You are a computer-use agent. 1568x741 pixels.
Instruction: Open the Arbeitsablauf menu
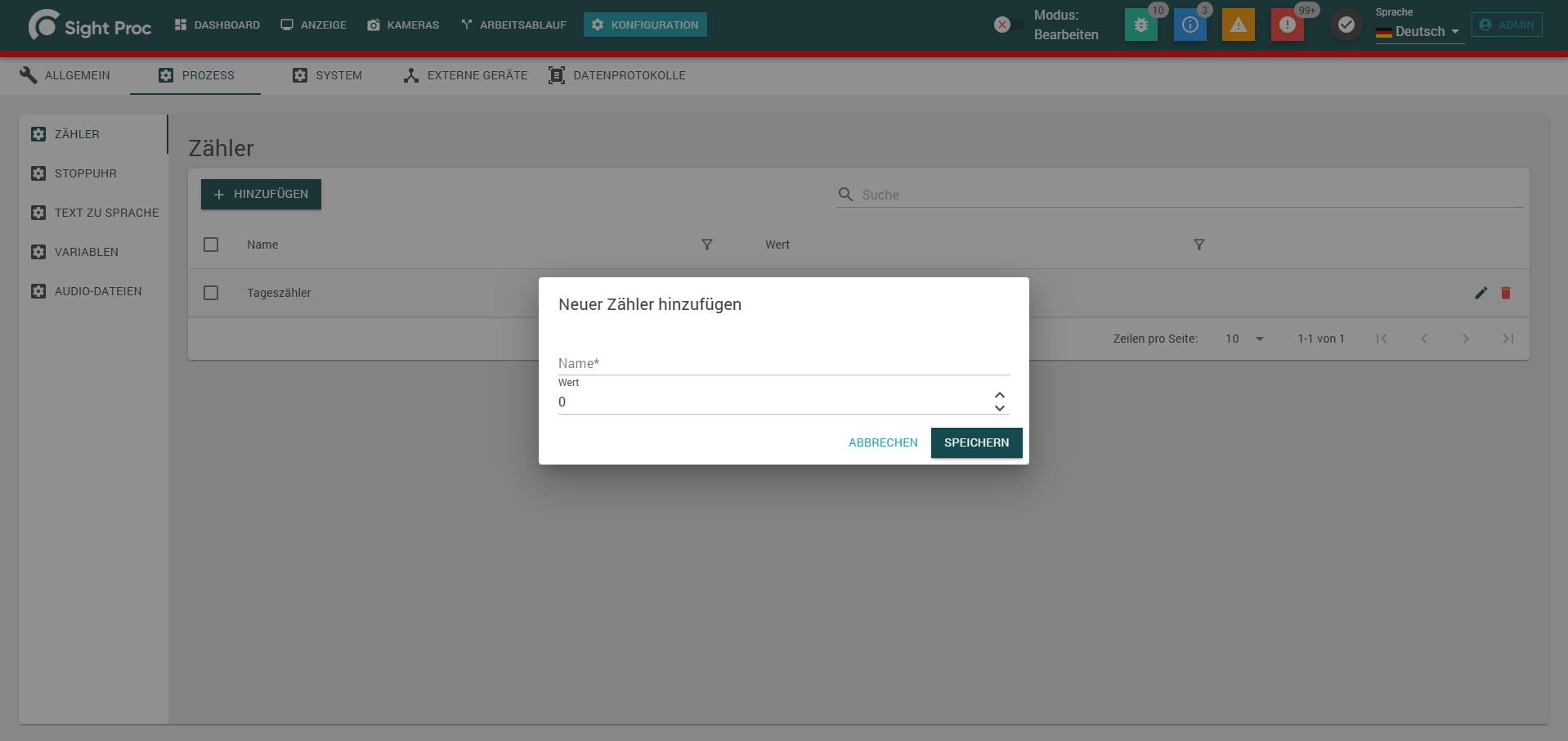coord(514,25)
